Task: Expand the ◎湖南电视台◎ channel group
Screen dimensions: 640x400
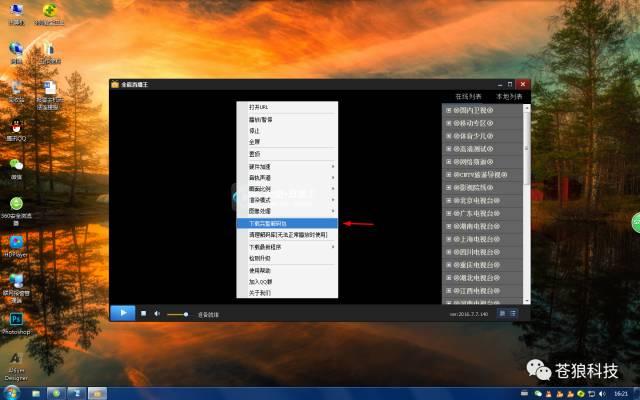Action: click(449, 227)
